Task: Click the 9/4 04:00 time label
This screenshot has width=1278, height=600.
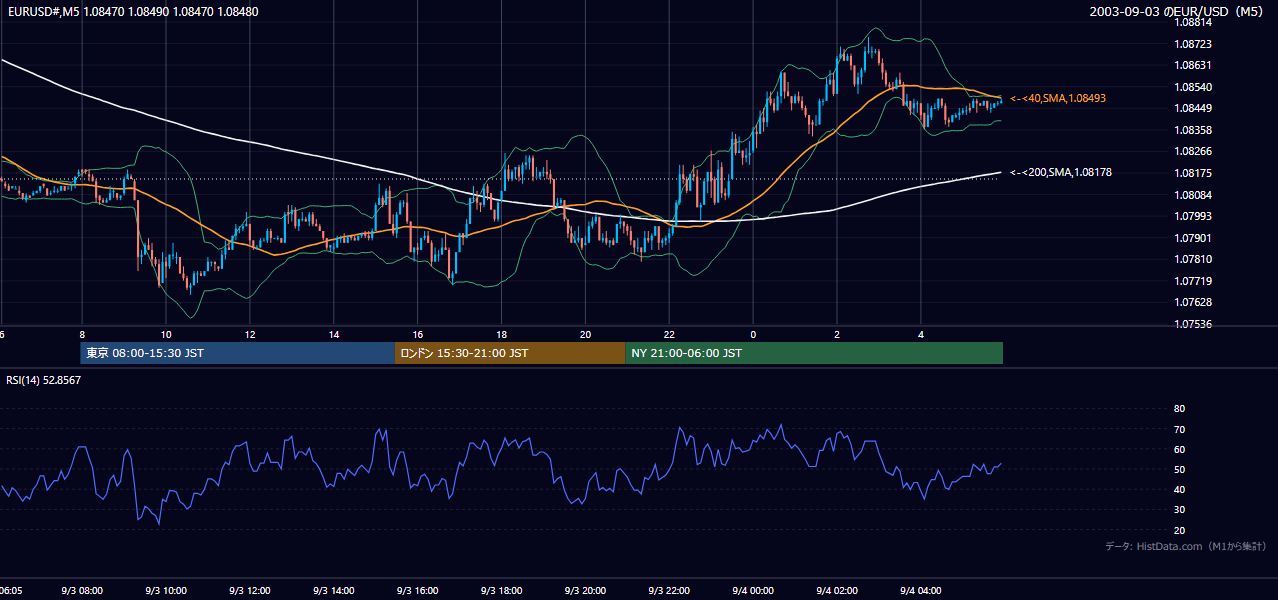Action: pyautogui.click(x=922, y=591)
